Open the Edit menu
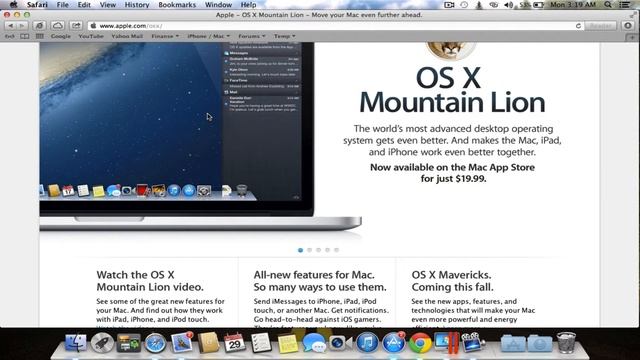The width and height of the screenshot is (640, 360). 84,5
